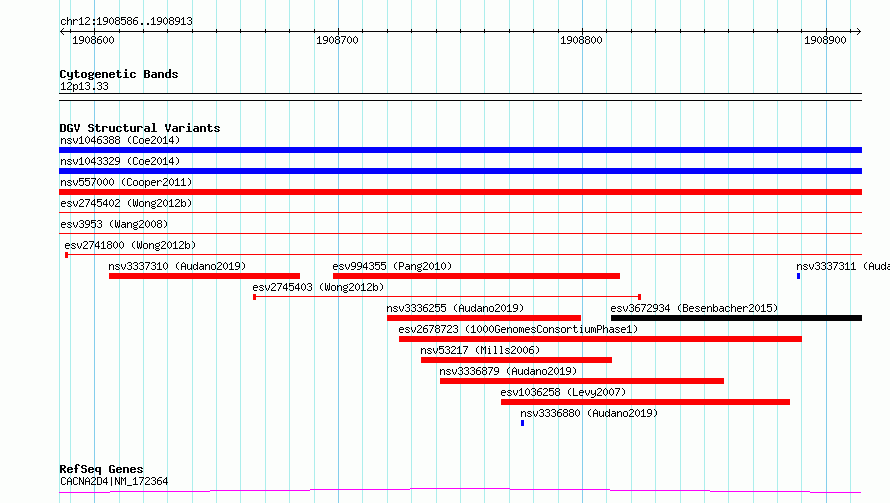Click the esv2741800 (Wong2012b) label
Screen dimensions: 890x503
click(130, 245)
